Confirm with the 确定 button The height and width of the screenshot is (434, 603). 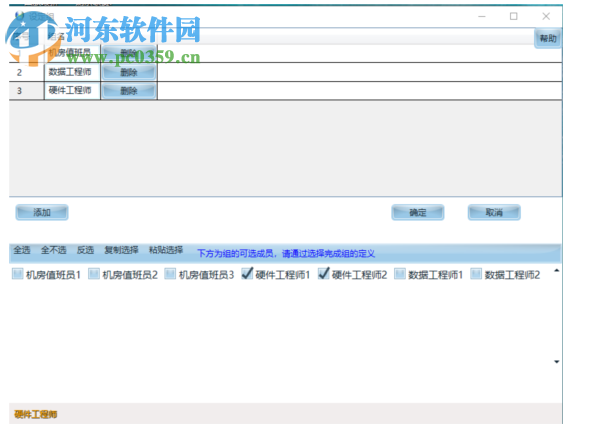[x=418, y=212]
